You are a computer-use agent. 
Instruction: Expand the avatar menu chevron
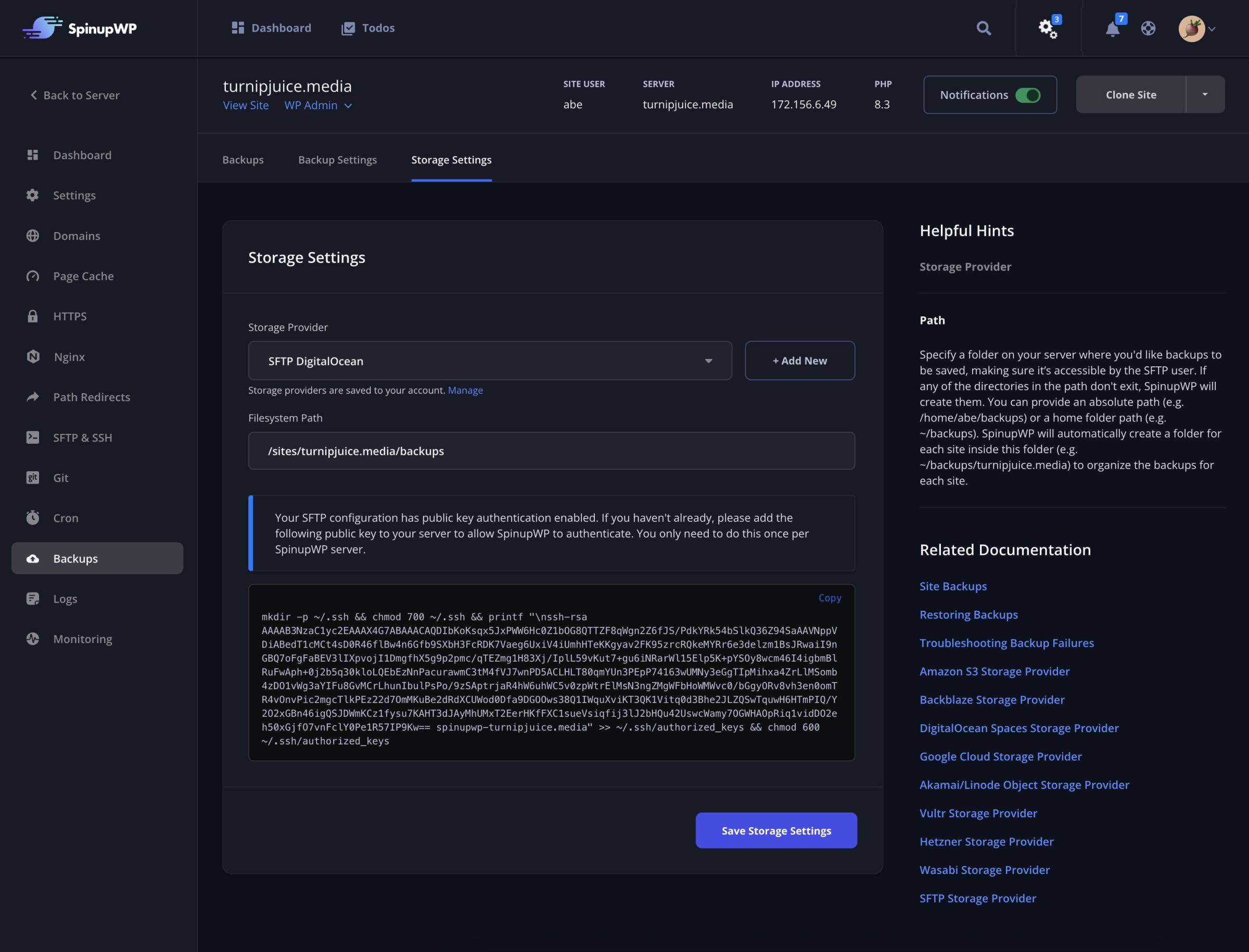[1212, 29]
